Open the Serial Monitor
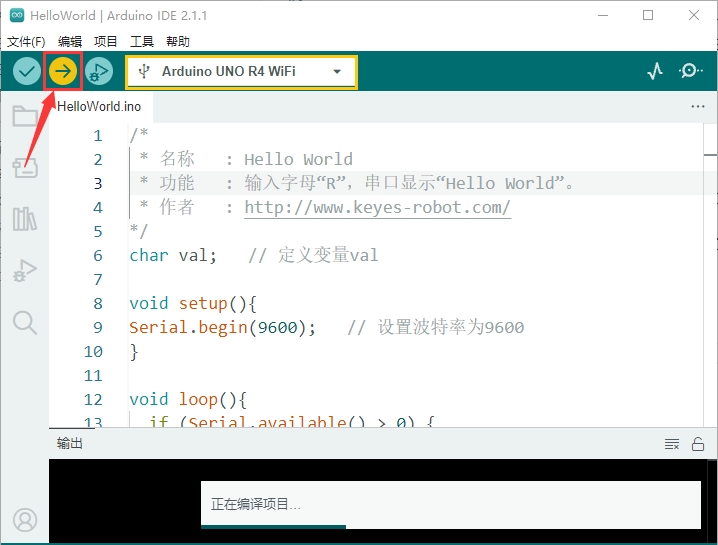 pos(690,71)
